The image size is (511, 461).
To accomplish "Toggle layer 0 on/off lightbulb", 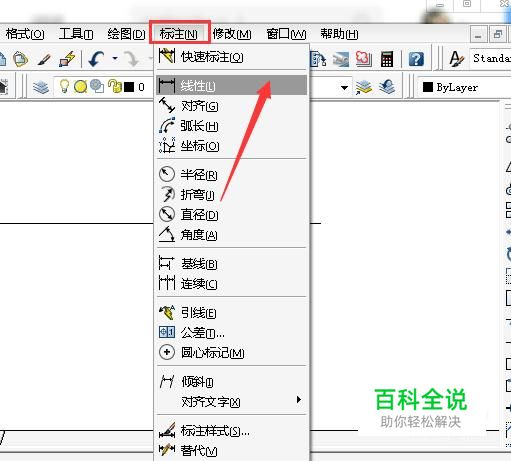I will pos(64,86).
